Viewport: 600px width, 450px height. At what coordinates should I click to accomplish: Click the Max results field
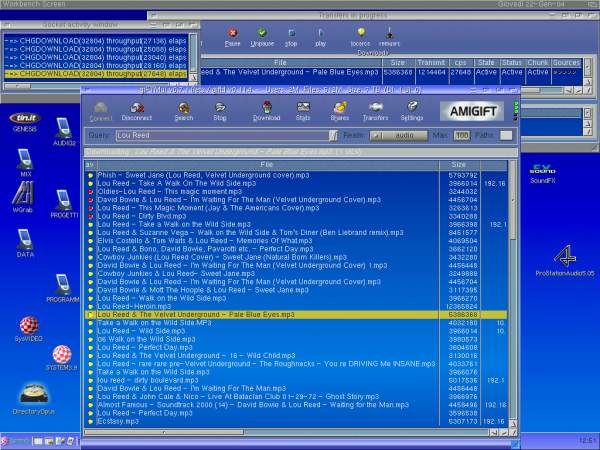(462, 135)
